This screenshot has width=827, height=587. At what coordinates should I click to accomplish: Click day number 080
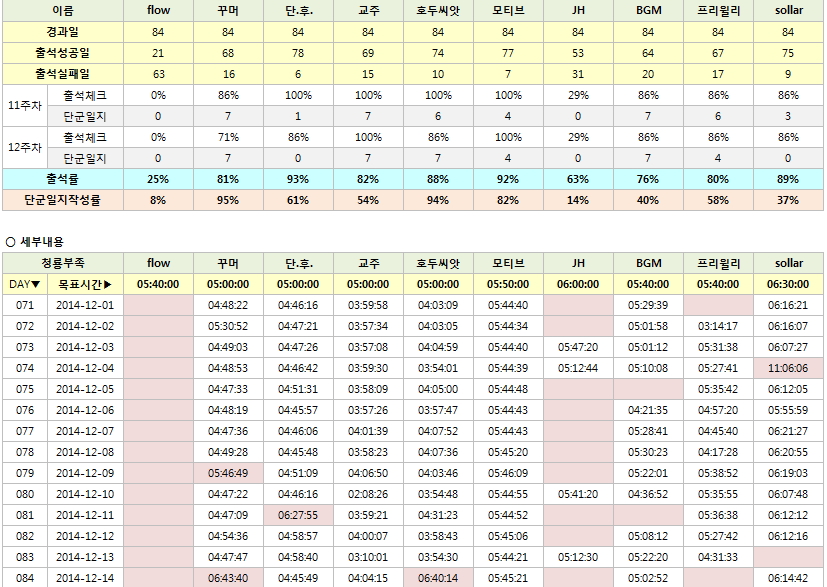pyautogui.click(x=25, y=494)
